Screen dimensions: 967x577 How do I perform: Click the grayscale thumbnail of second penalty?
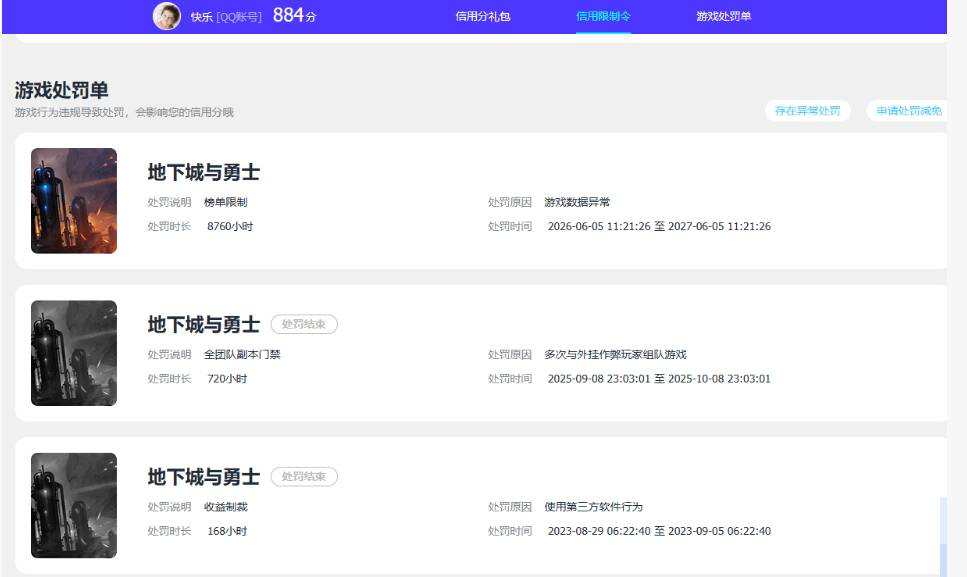(x=74, y=353)
